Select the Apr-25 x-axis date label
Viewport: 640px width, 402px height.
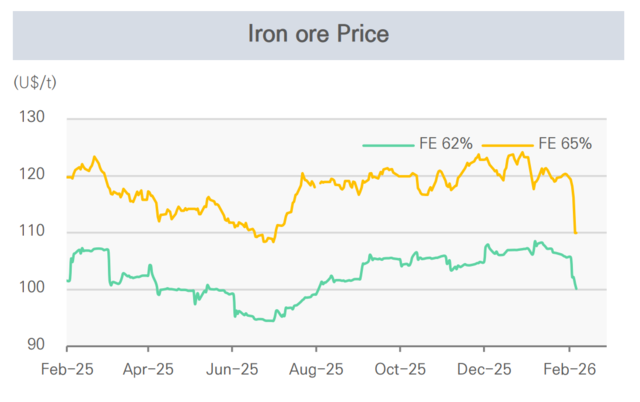149,368
